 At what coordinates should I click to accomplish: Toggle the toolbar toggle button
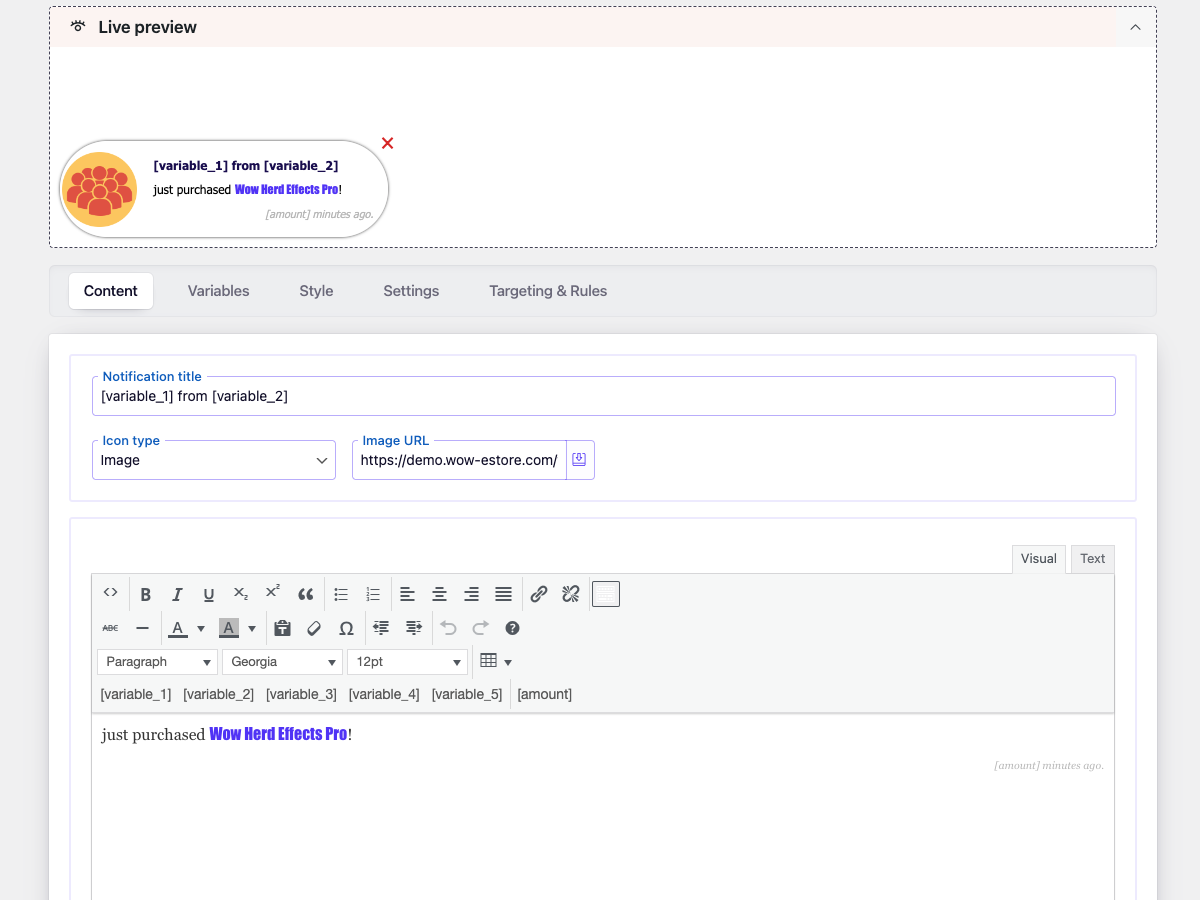tap(606, 594)
